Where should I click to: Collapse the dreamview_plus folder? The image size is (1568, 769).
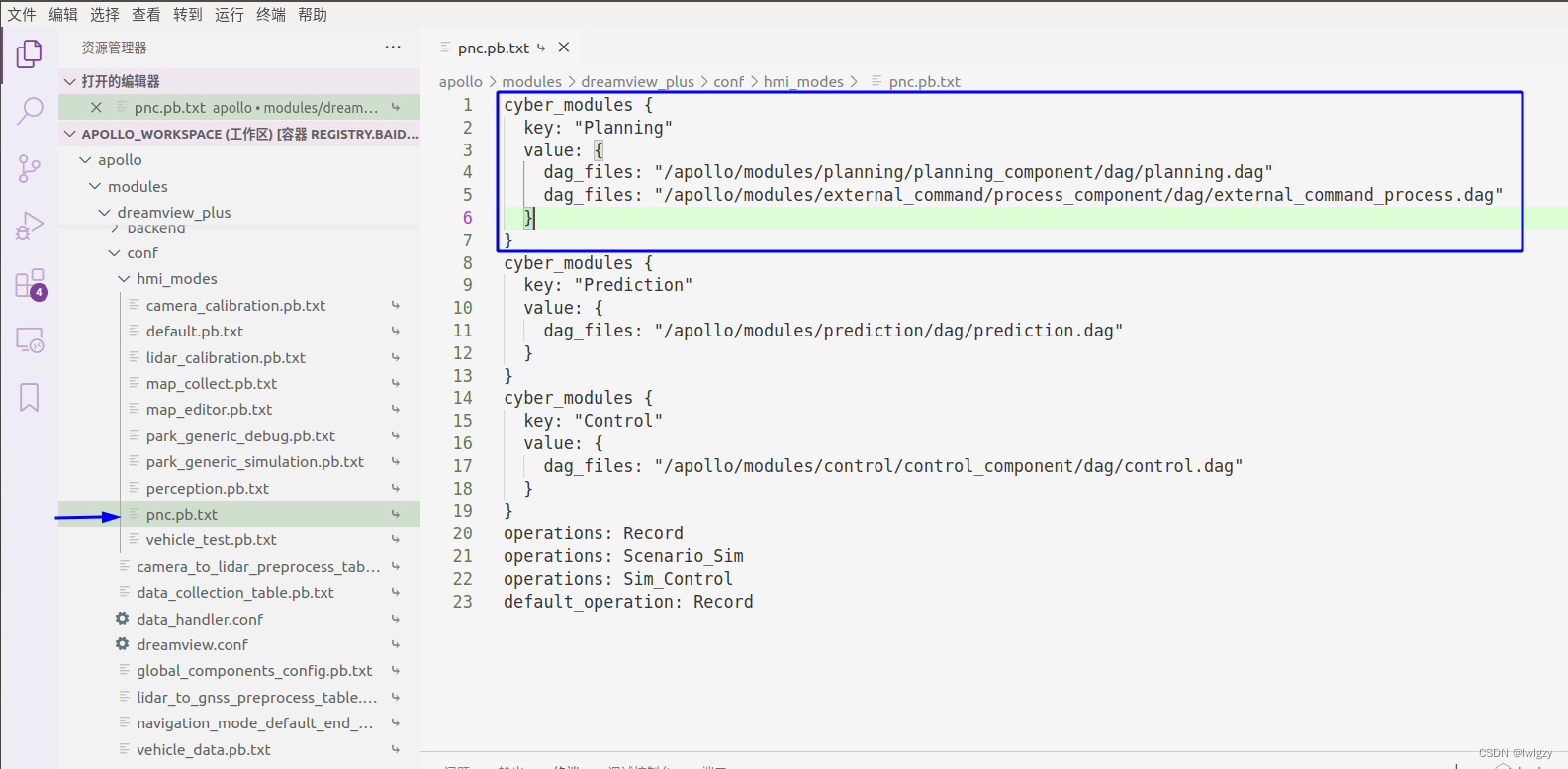(x=105, y=213)
